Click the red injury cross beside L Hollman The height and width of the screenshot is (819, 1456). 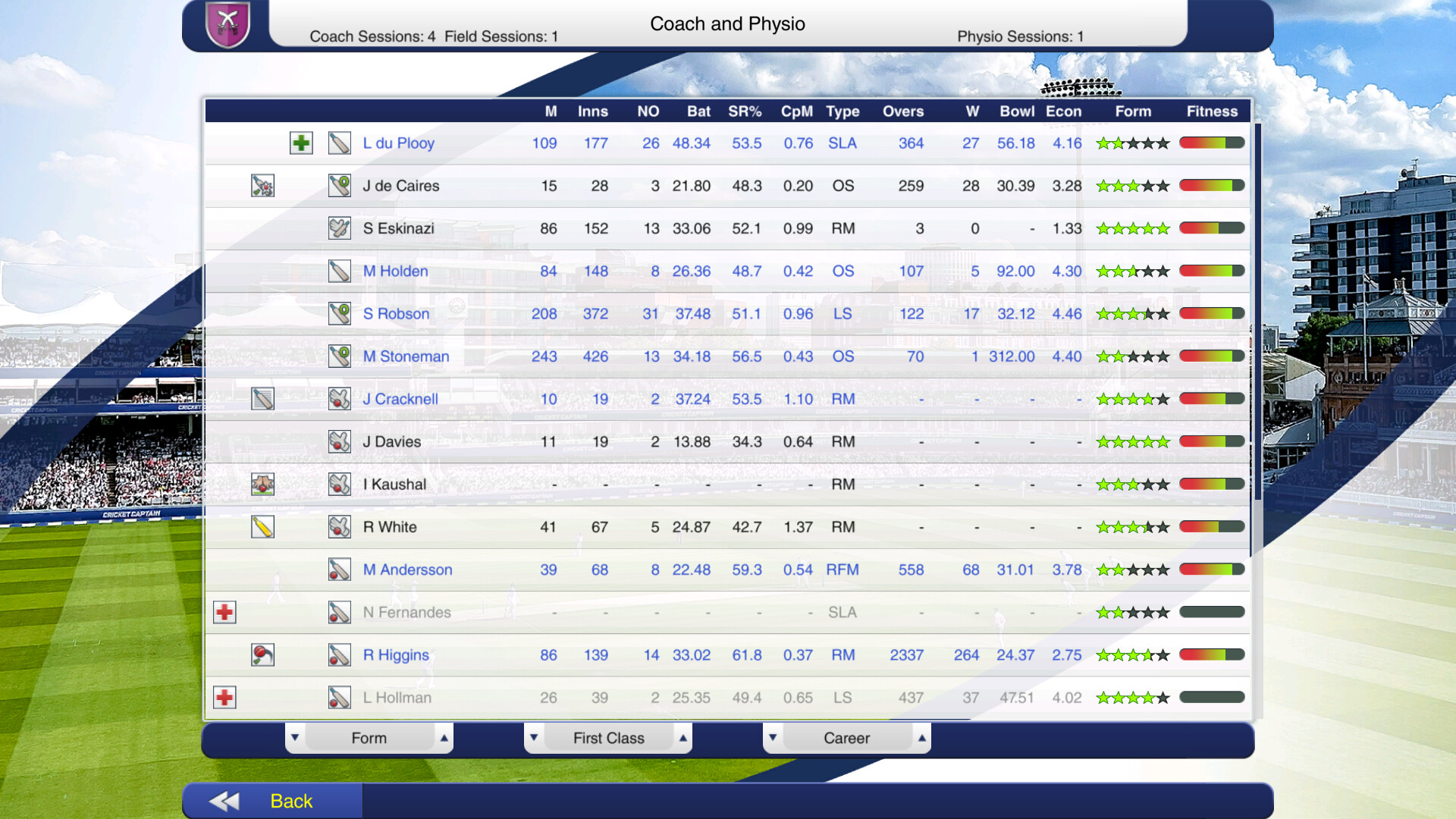click(x=224, y=697)
